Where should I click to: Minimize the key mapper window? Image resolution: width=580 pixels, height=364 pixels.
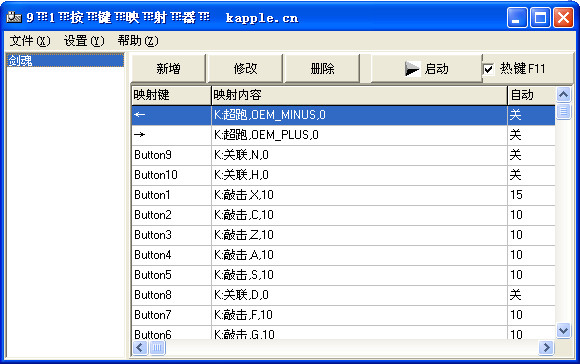pos(517,17)
